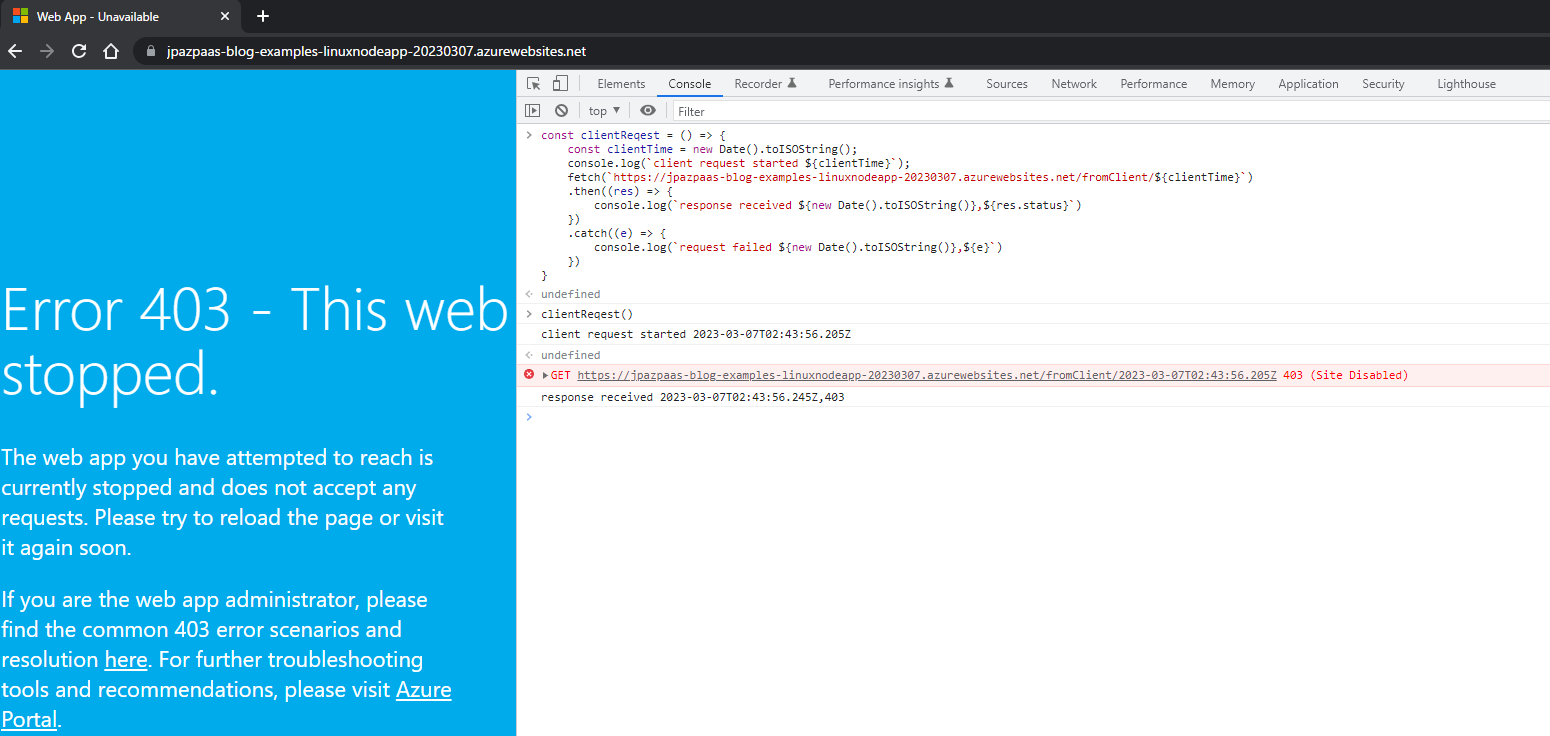Go to the browser Home icon

click(x=111, y=51)
